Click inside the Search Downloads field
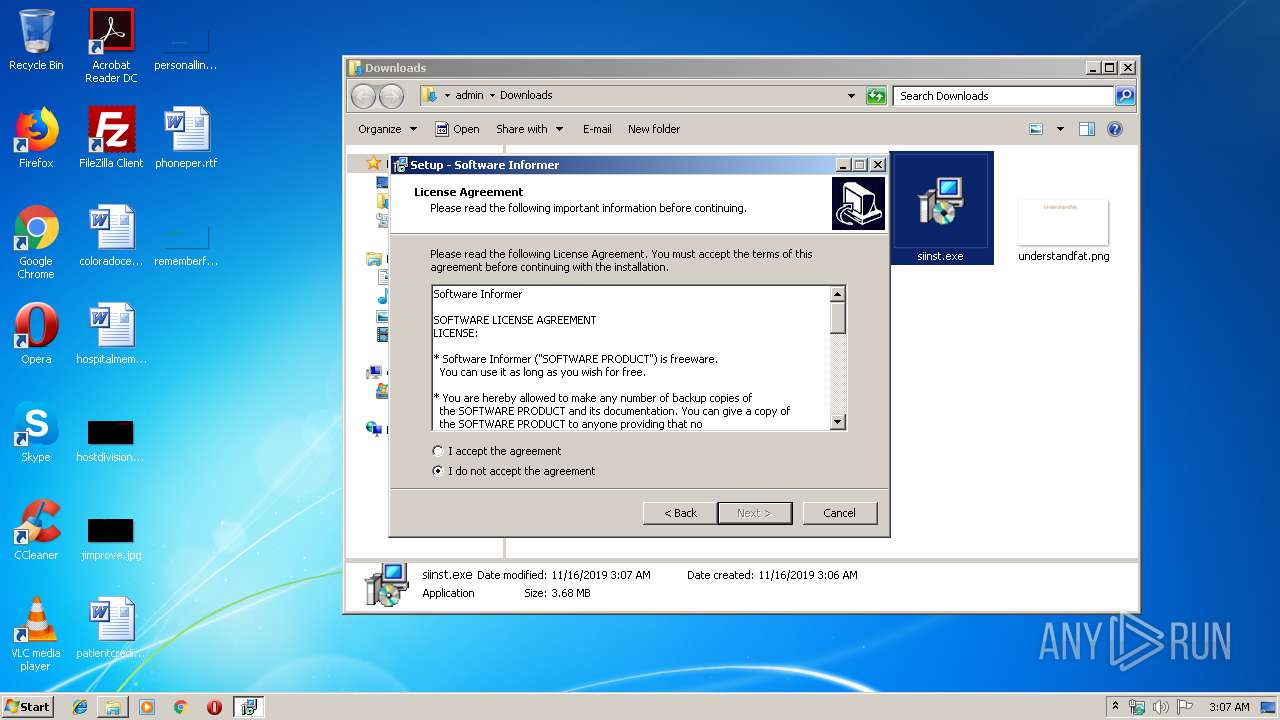This screenshot has height=720, width=1280. coord(1002,96)
